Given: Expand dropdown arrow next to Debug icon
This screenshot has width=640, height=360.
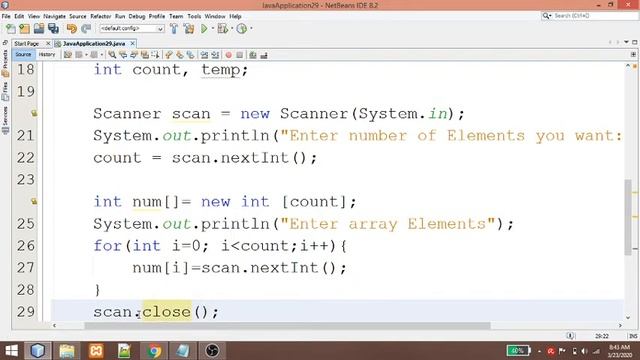Looking at the screenshot, I should (232, 29).
